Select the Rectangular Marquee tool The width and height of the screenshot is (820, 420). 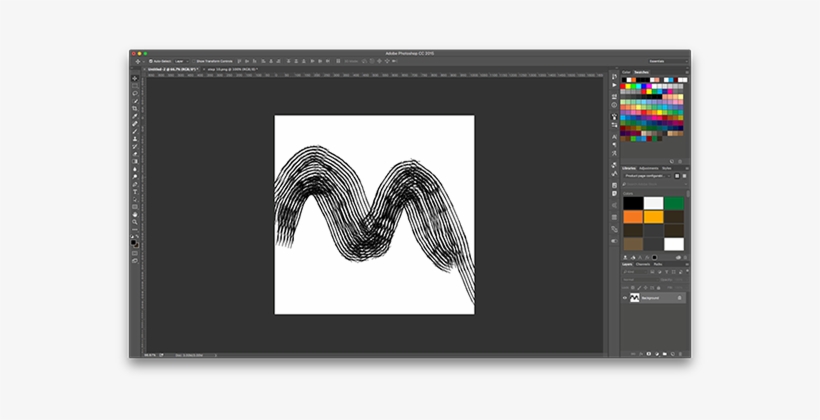point(135,86)
